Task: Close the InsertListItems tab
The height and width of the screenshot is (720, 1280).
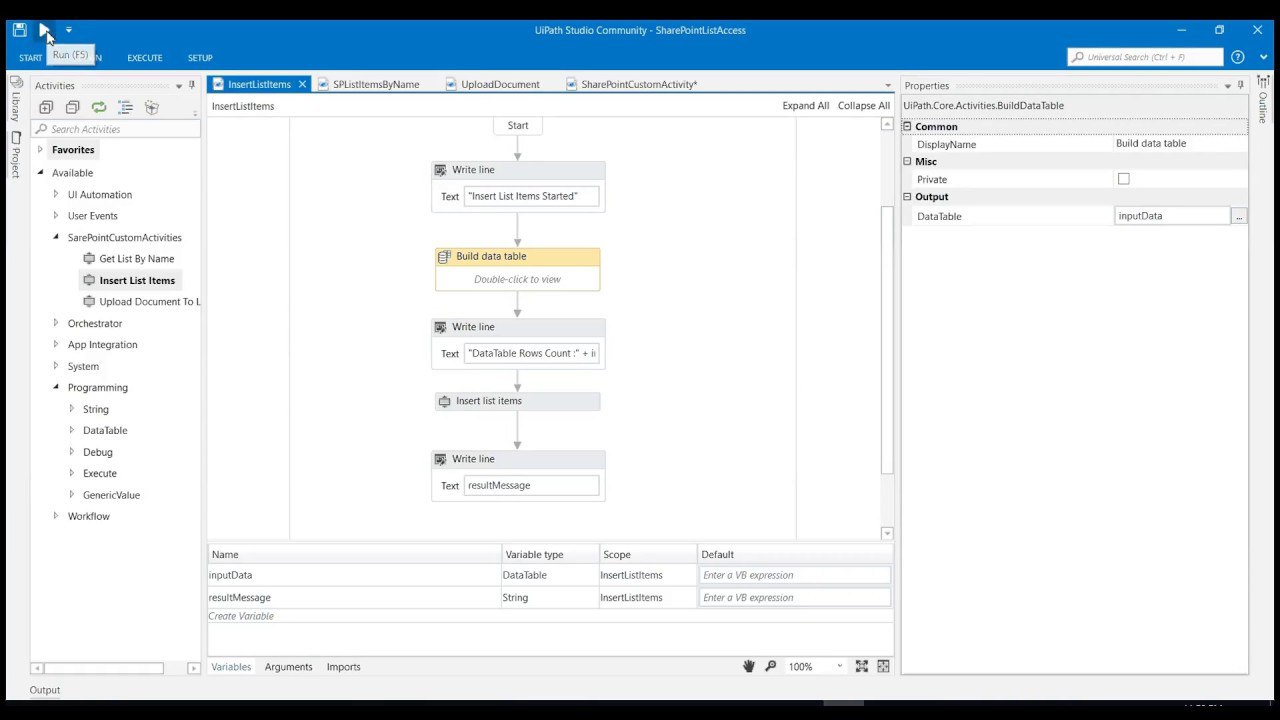Action: [x=302, y=85]
